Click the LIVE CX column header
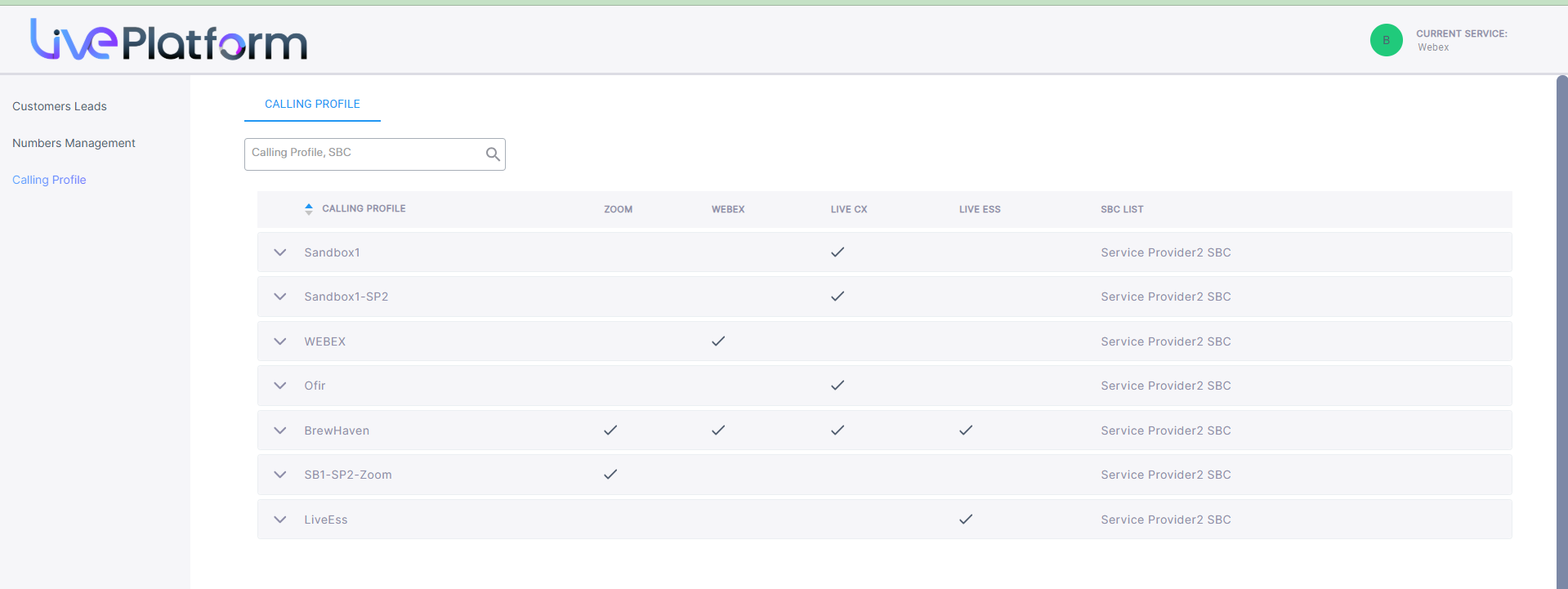The height and width of the screenshot is (589, 1568). [849, 209]
